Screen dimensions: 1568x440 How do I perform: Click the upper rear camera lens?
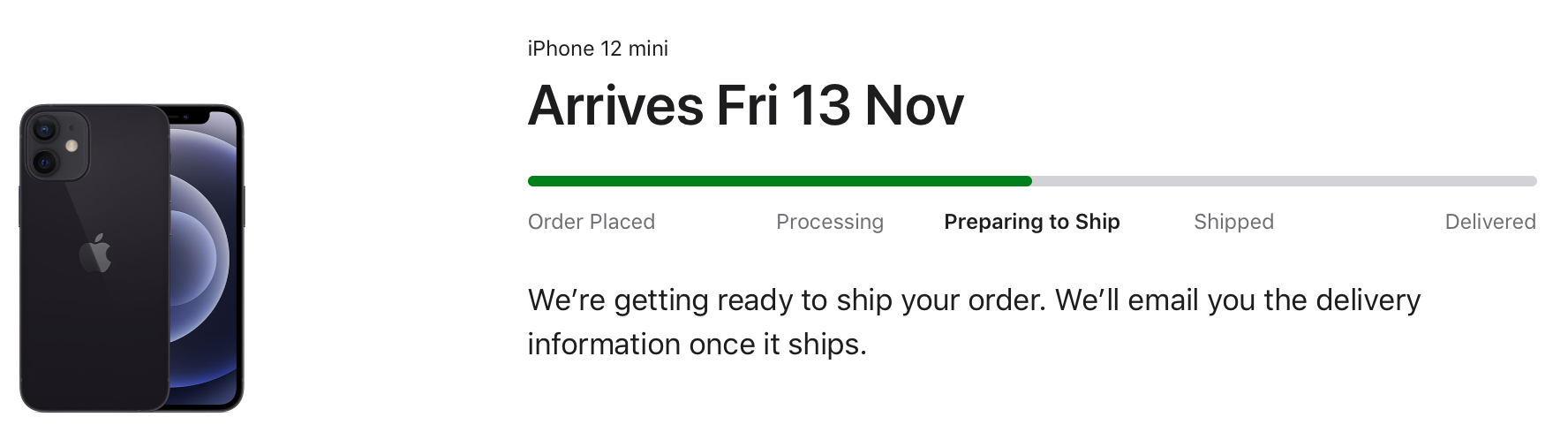point(44,131)
